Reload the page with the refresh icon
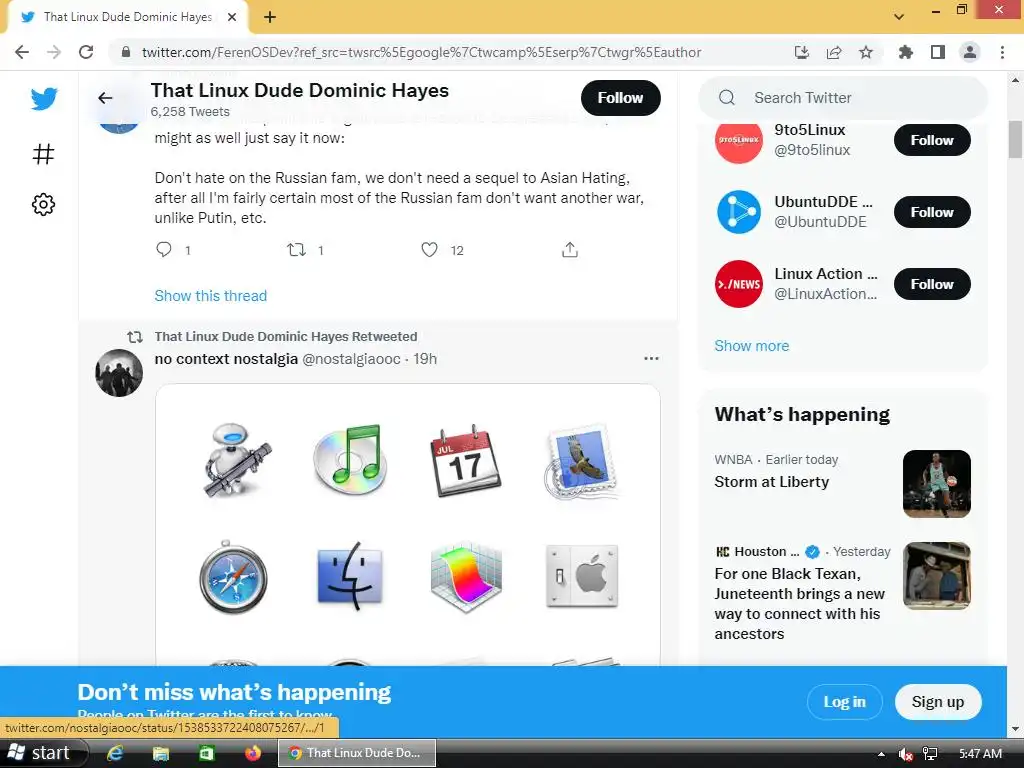Viewport: 1024px width, 768px height. 86,52
